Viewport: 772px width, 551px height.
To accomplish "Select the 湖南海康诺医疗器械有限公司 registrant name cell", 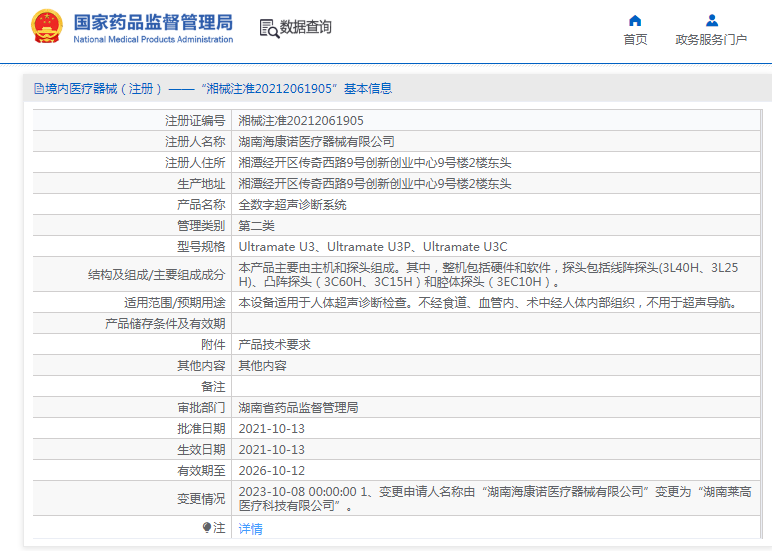I will (x=316, y=141).
